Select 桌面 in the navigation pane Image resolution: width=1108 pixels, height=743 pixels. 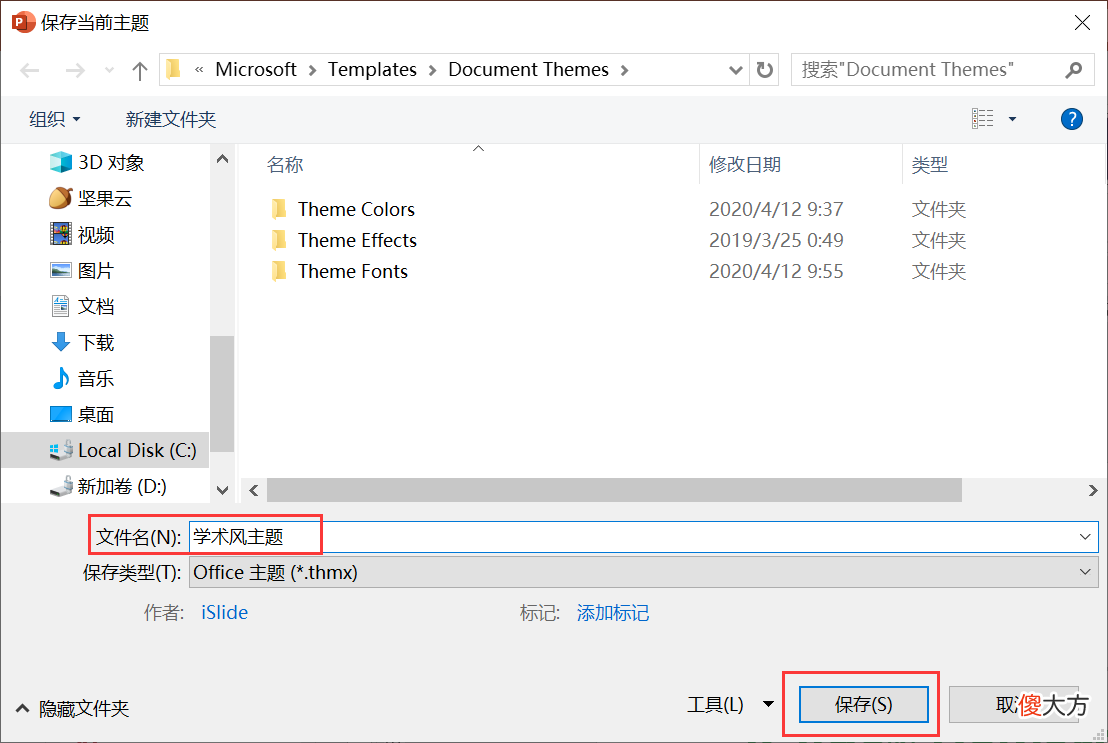click(81, 415)
